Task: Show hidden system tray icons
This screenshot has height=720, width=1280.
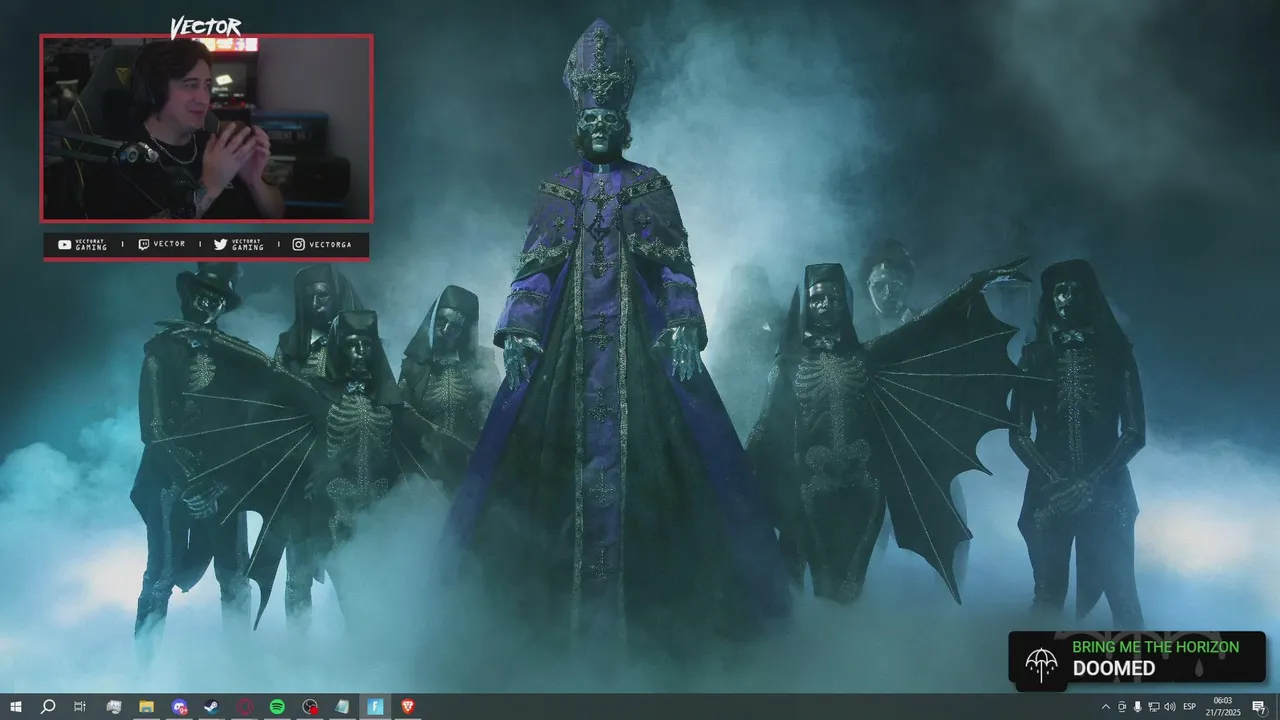Action: 1106,707
